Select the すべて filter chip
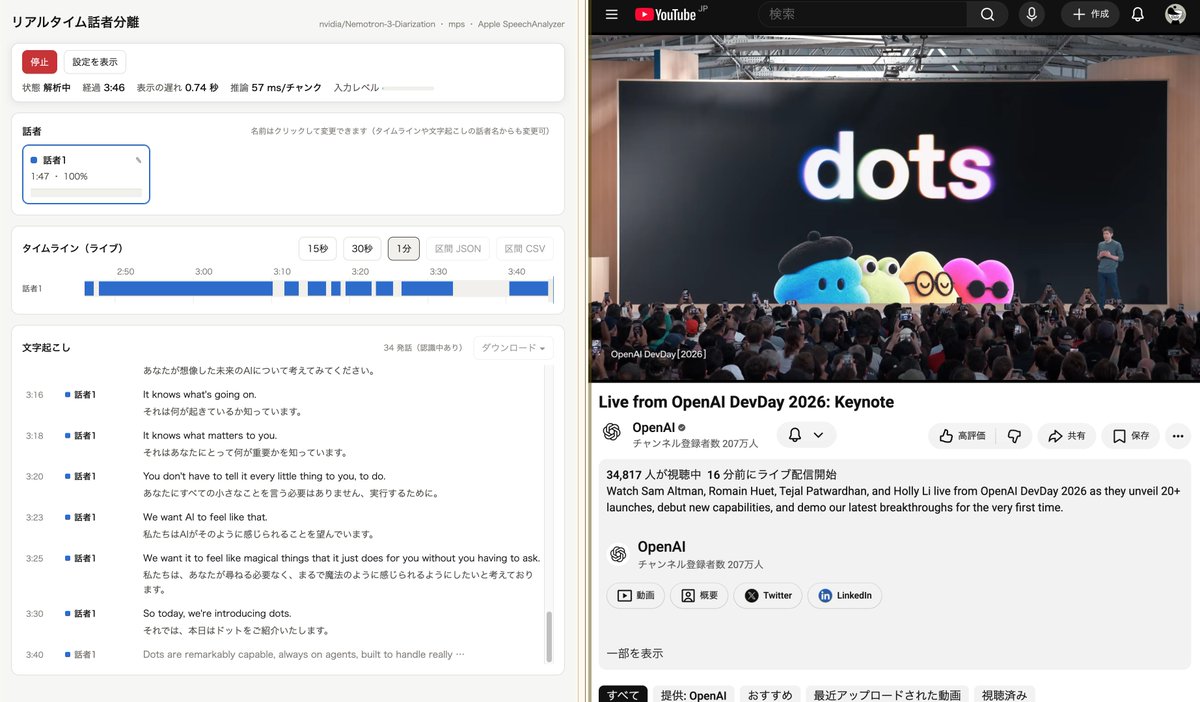1200x702 pixels. [x=623, y=695]
